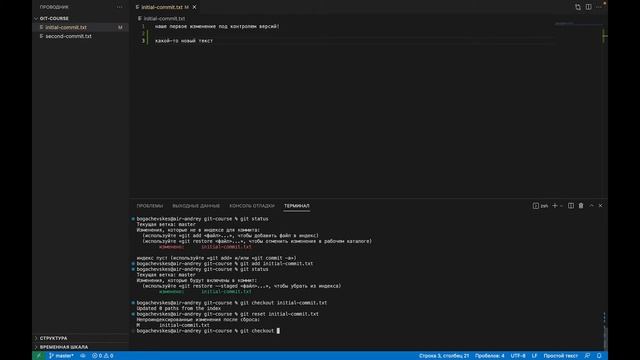The image size is (640, 360).
Task: Open editor more actions ellipsis menu
Action: coord(599,7)
